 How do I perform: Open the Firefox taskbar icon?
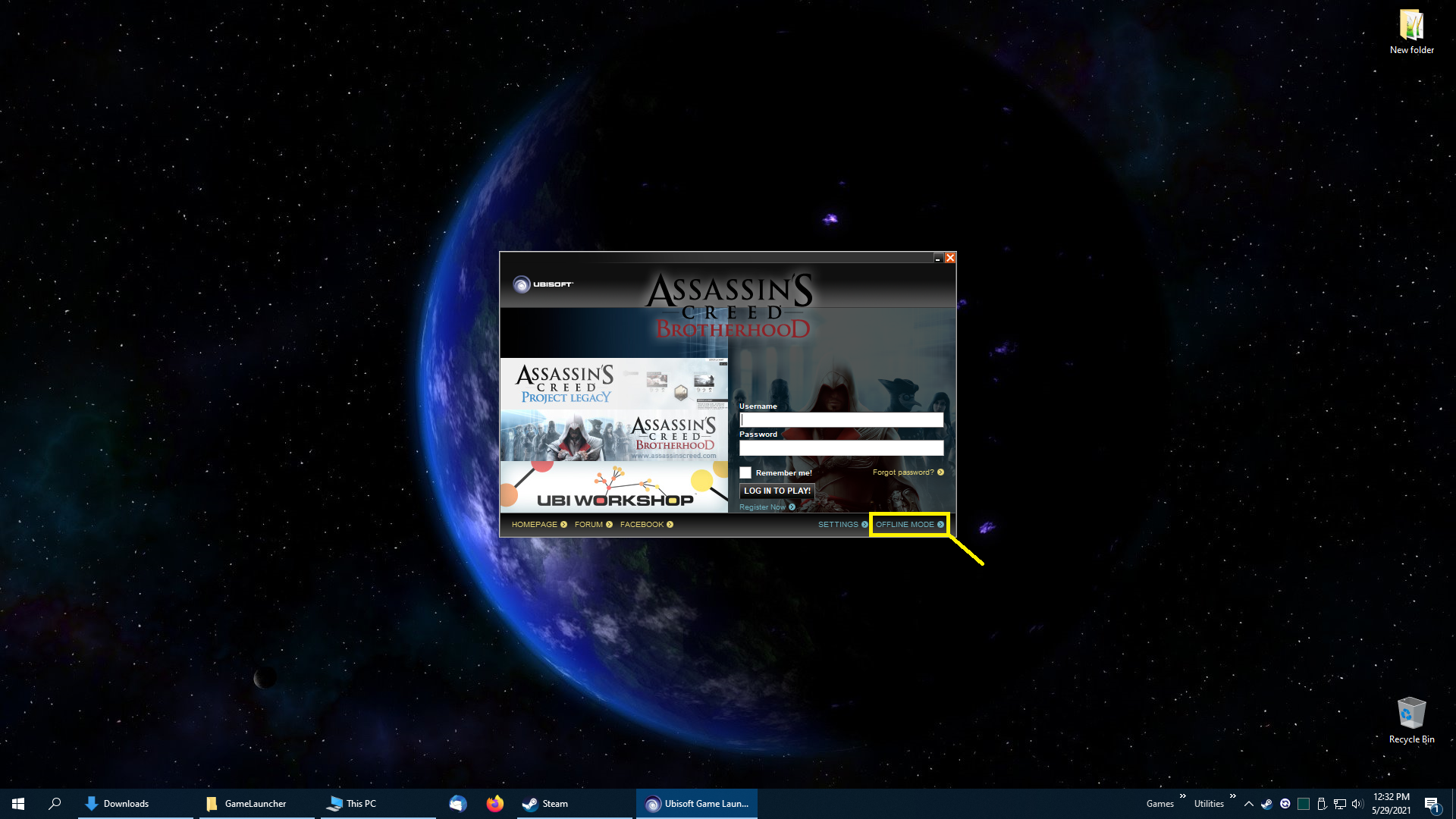495,804
